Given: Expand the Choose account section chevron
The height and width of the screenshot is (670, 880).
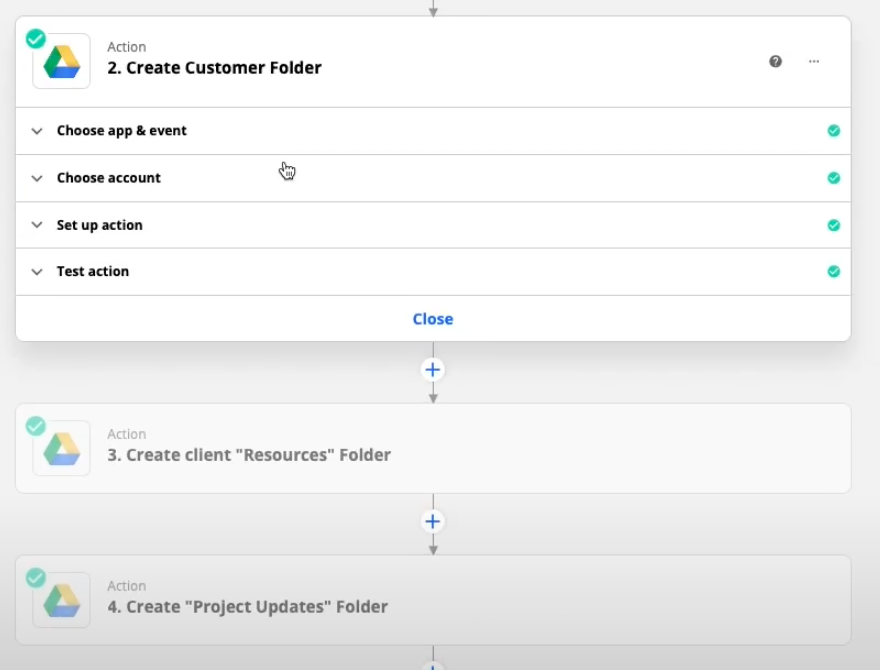Looking at the screenshot, I should pyautogui.click(x=37, y=178).
